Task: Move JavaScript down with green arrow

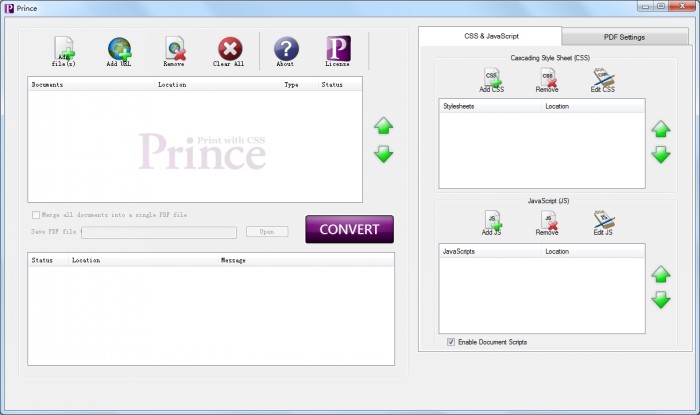Action: tap(661, 300)
